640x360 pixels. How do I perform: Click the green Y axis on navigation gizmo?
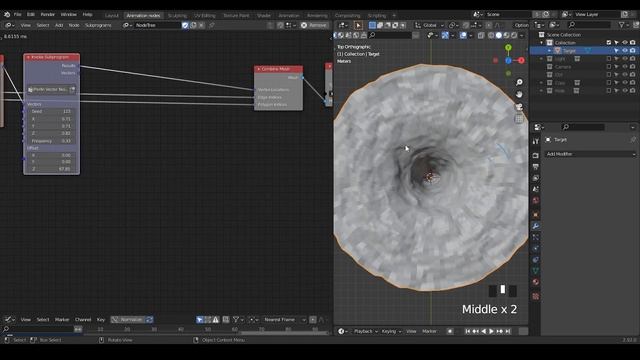tap(508, 48)
